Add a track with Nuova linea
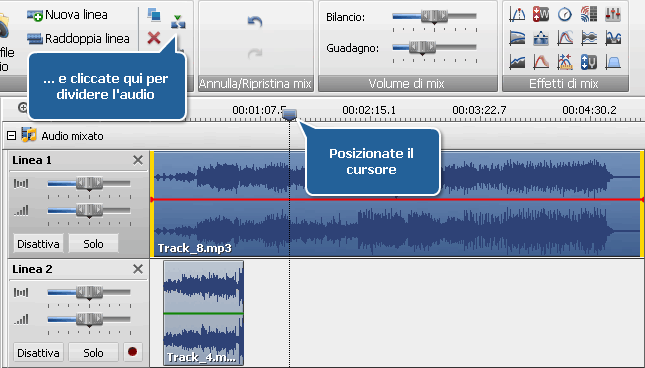This screenshot has width=645, height=368. point(67,15)
